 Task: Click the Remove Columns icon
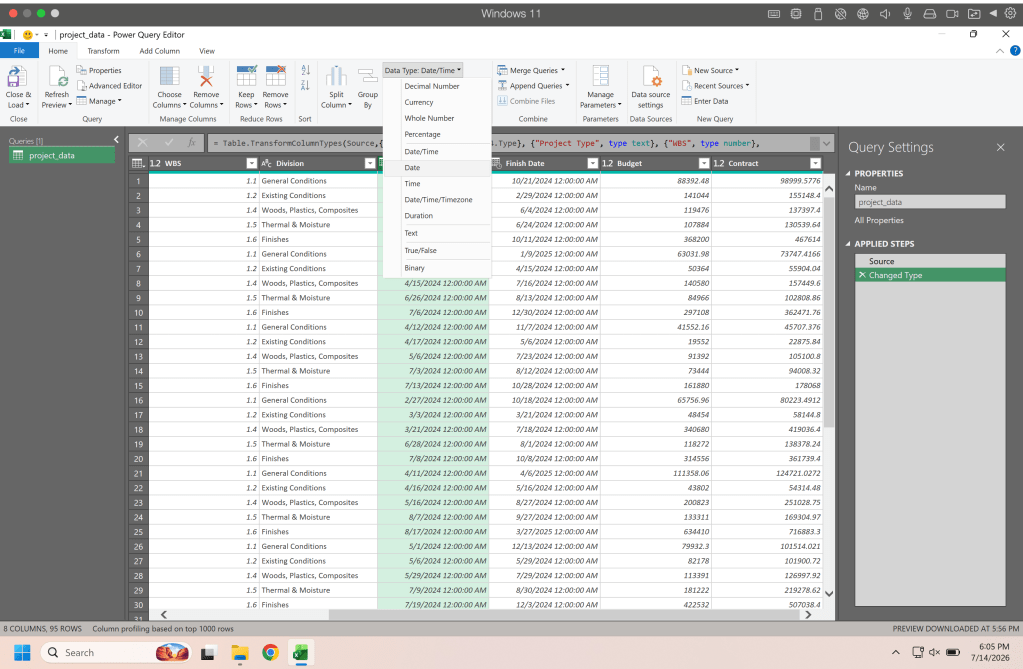(x=206, y=76)
